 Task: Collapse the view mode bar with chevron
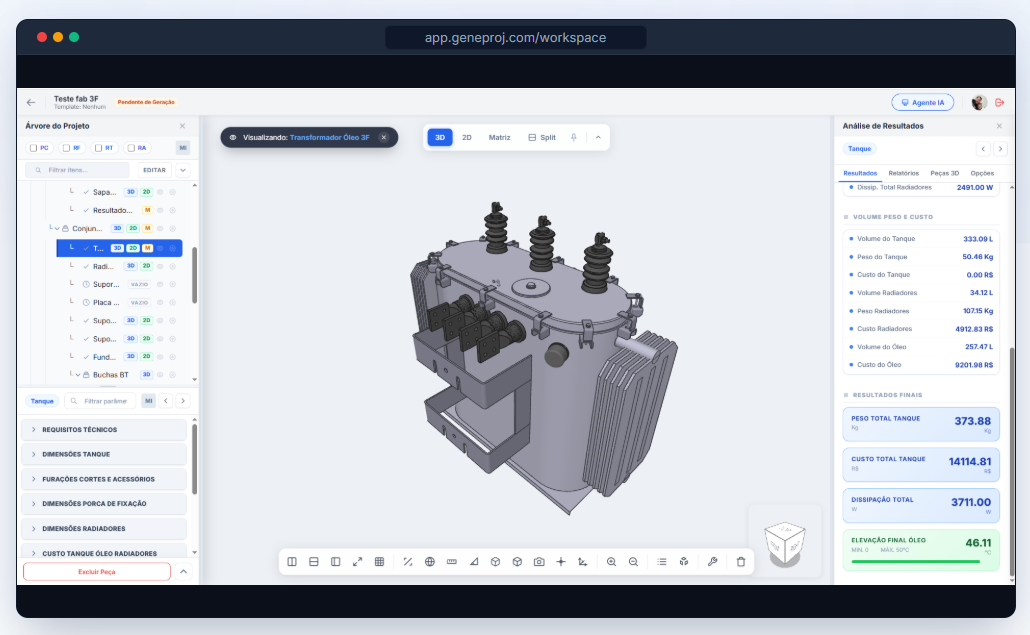598,137
